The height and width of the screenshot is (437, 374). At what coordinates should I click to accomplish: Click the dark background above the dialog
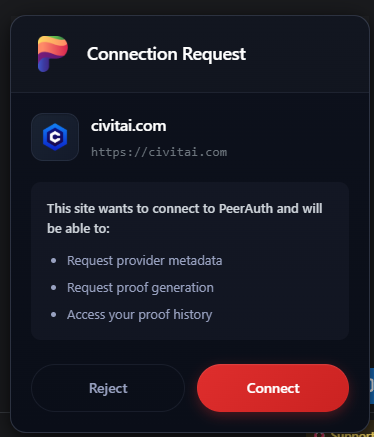[187, 7]
